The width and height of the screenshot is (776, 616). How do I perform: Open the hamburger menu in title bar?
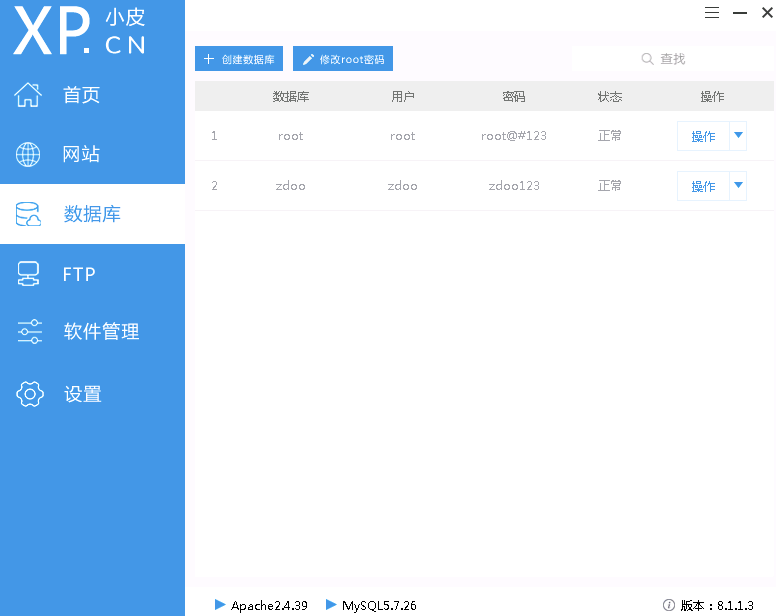(712, 12)
